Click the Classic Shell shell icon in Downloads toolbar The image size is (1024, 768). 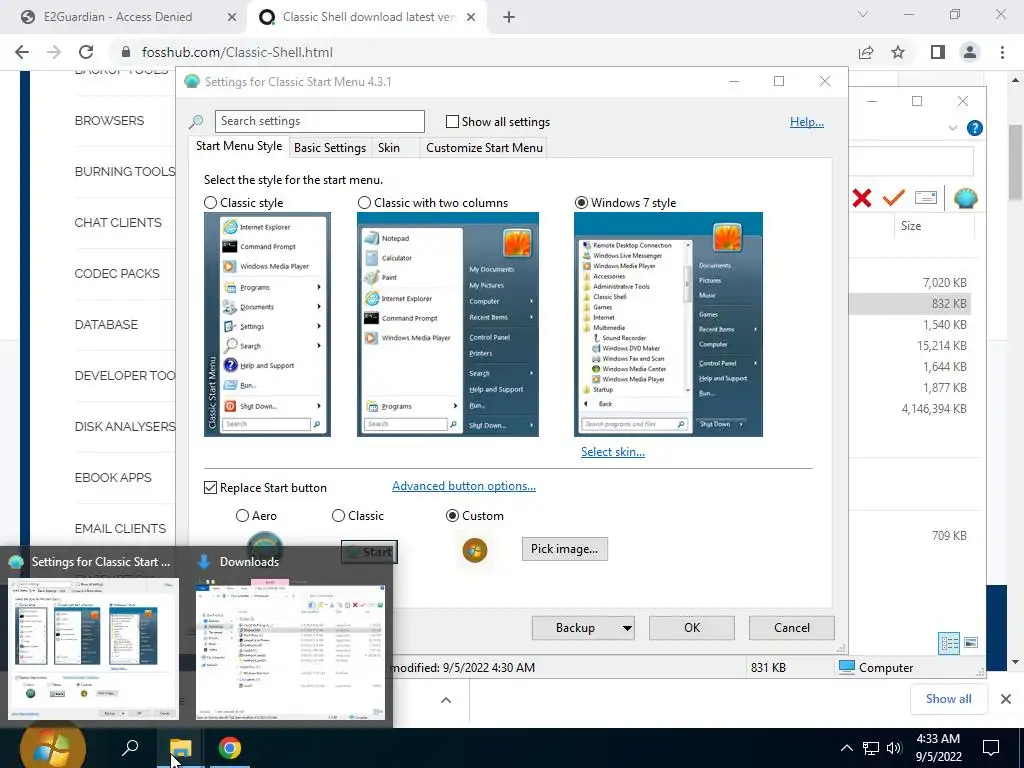tap(965, 198)
